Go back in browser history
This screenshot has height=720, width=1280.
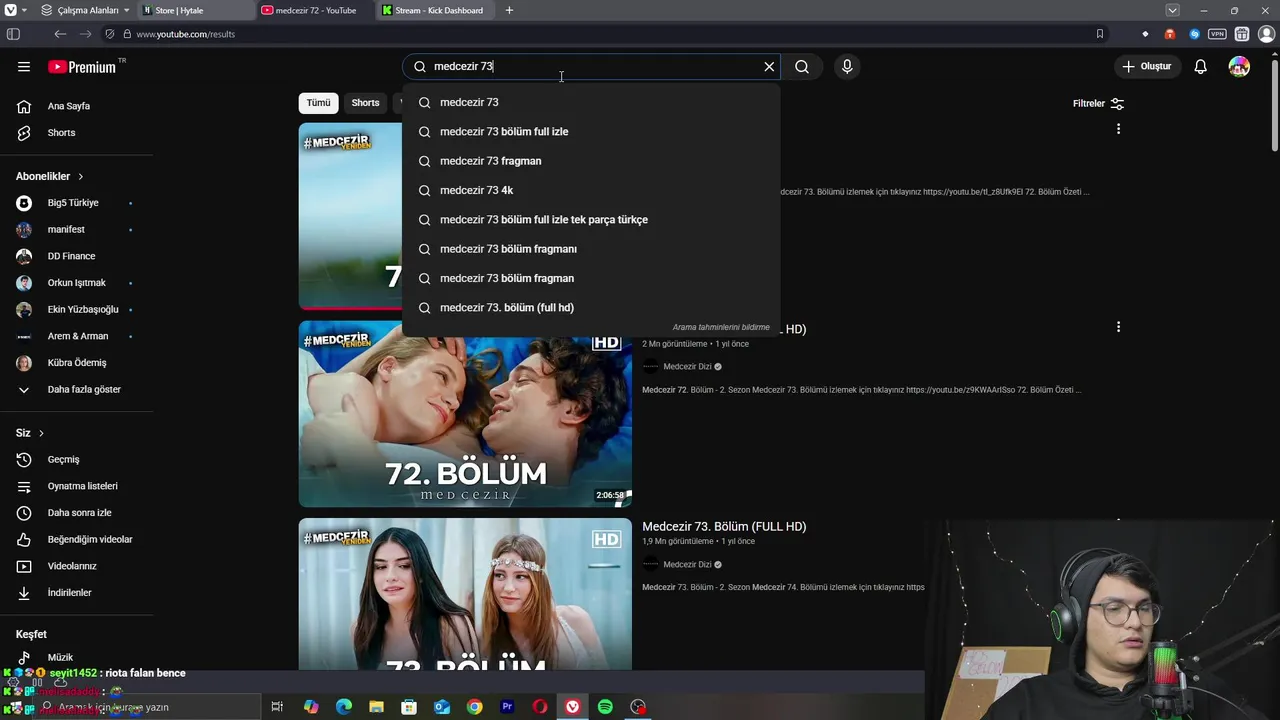(x=60, y=34)
